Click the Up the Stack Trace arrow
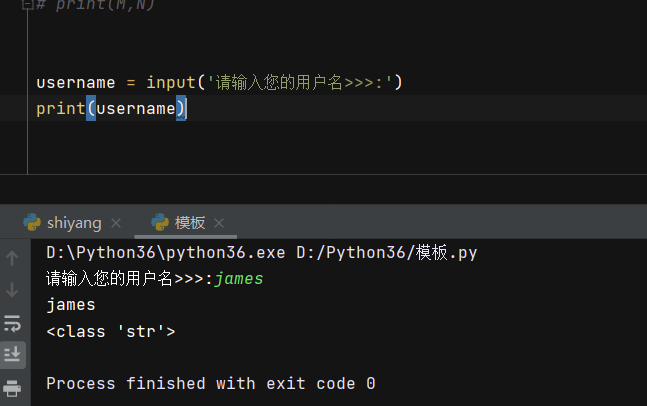 click(x=12, y=258)
